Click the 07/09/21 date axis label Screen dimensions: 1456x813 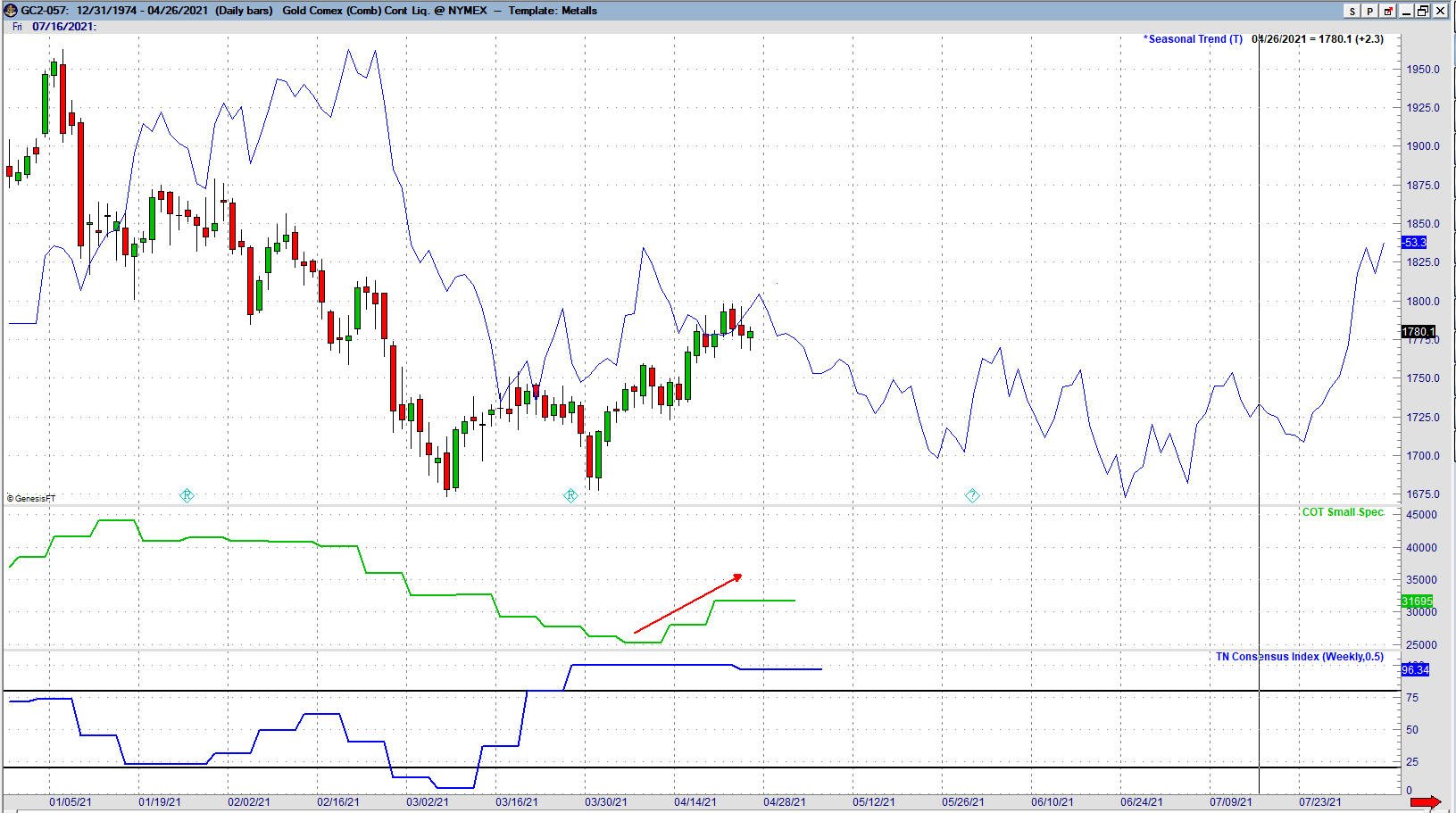point(1231,802)
